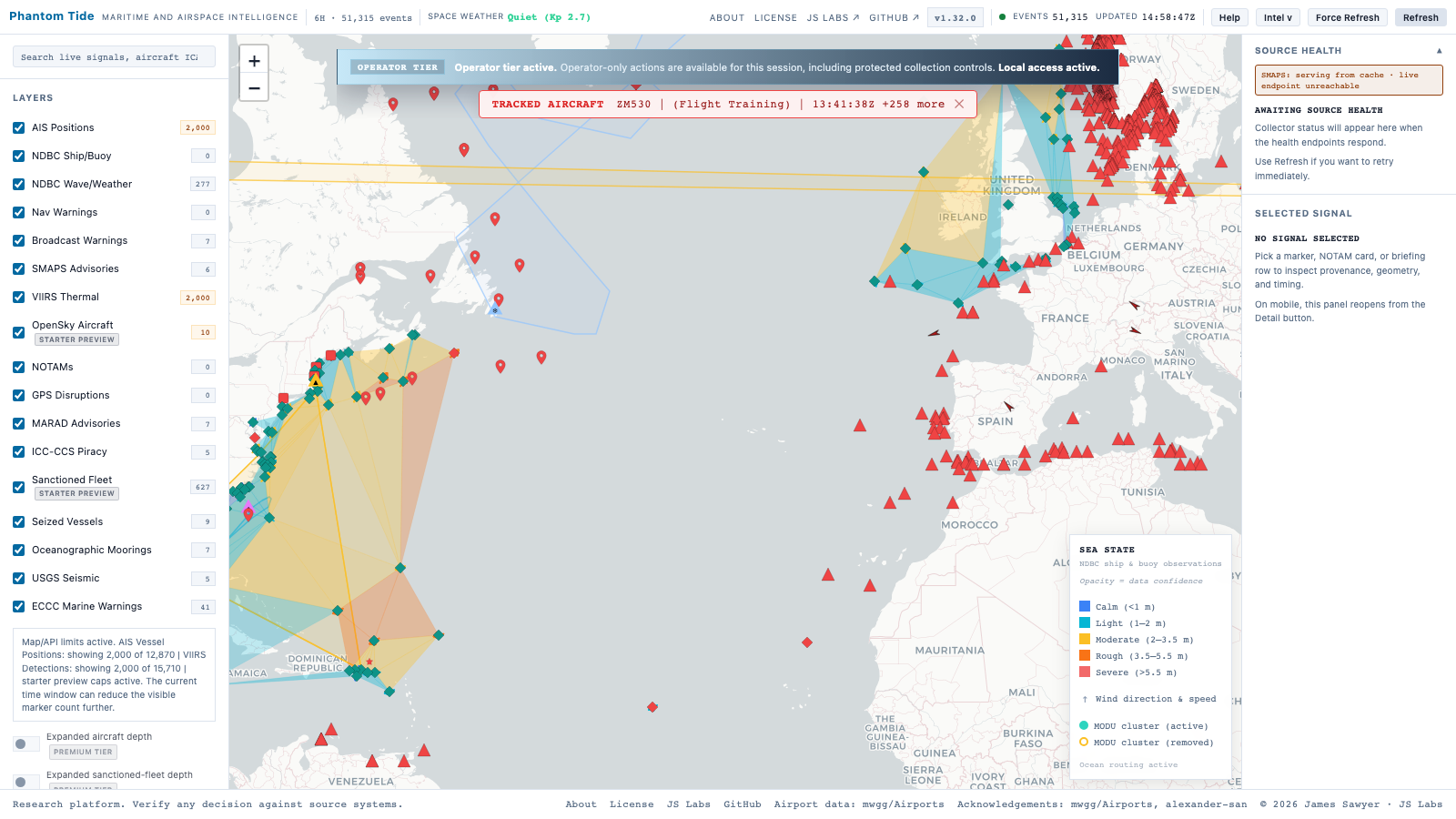Select the teal diamond marker west of Ireland
This screenshot has height=819, width=1456.
point(905,248)
